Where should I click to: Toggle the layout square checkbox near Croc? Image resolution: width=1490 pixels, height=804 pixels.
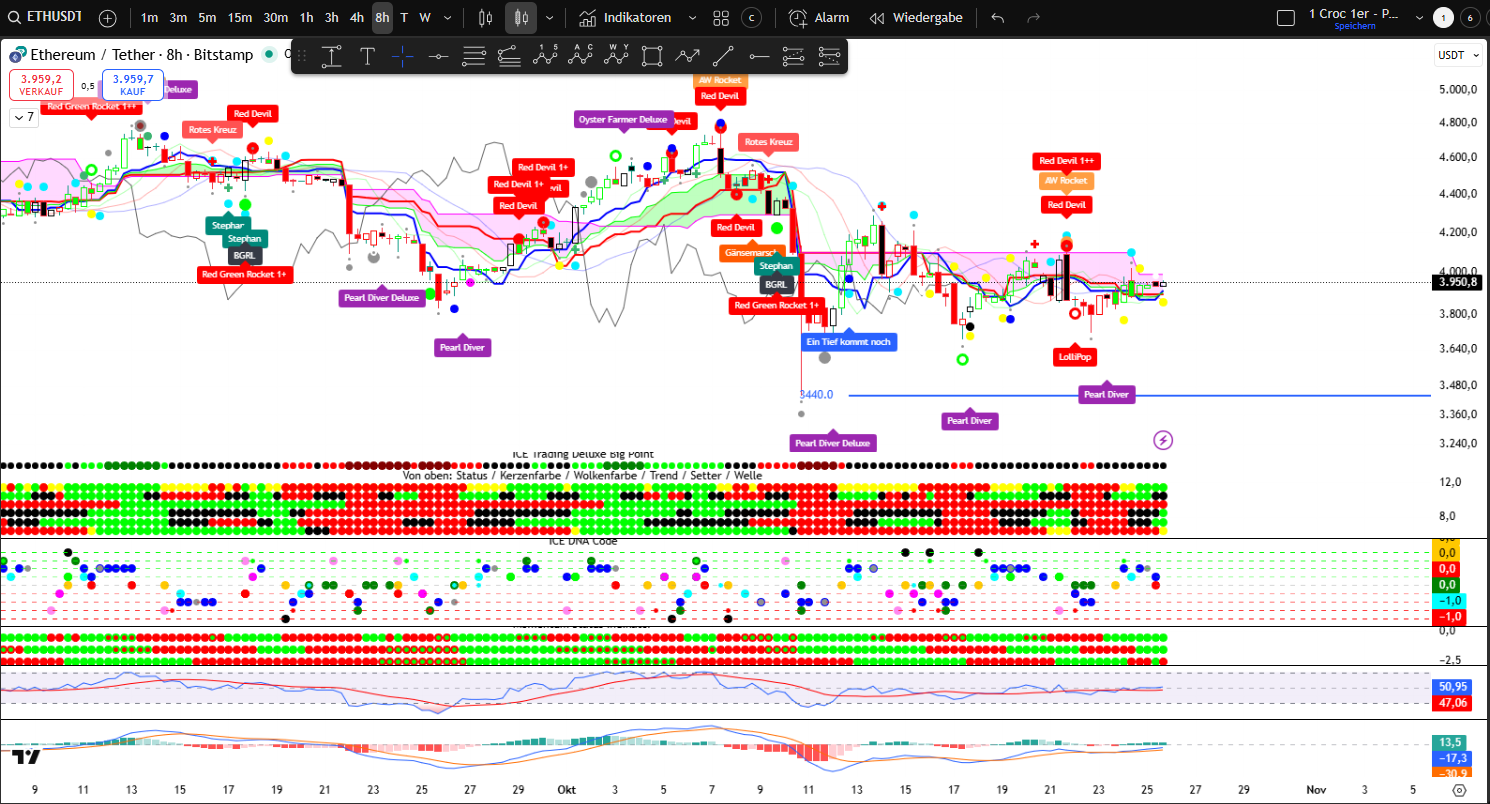pyautogui.click(x=1286, y=17)
